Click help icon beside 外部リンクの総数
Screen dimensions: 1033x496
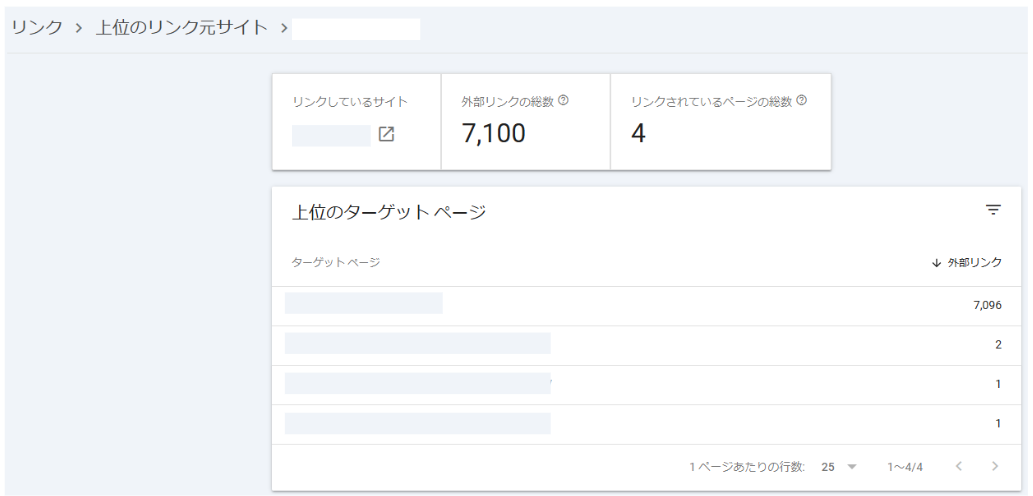tap(564, 101)
